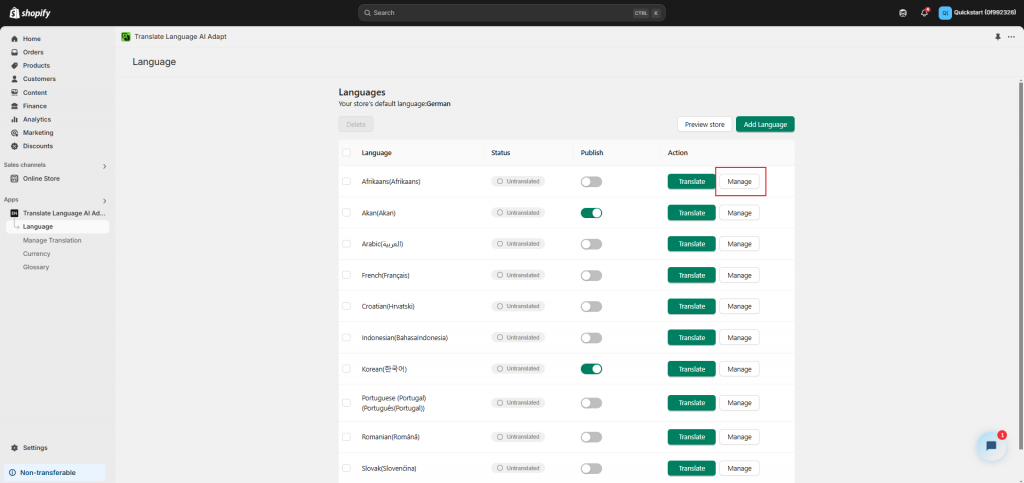Select all languages with header checkbox

coord(346,153)
